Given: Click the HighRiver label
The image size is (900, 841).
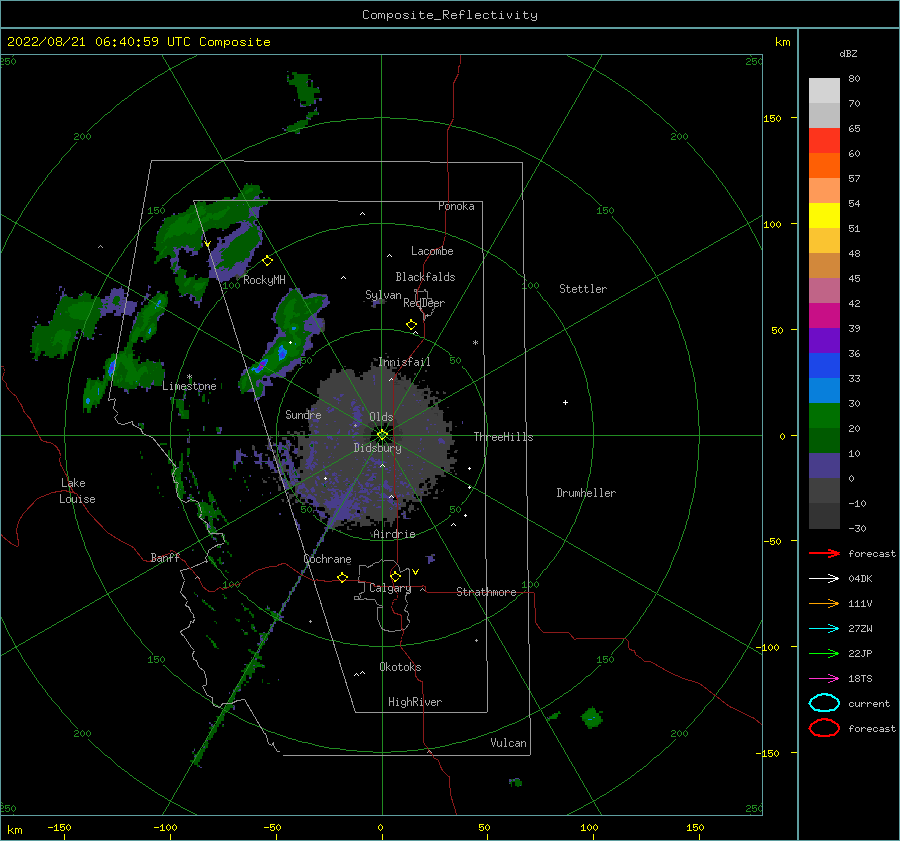Looking at the screenshot, I should pyautogui.click(x=414, y=702).
